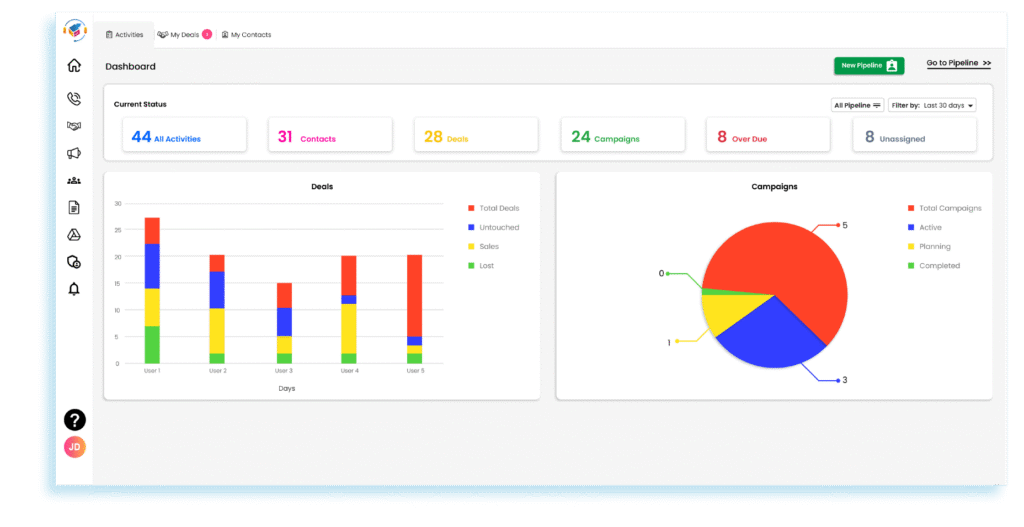Follow the Go to Pipeline link
Image resolution: width=1024 pixels, height=527 pixels.
pos(959,63)
